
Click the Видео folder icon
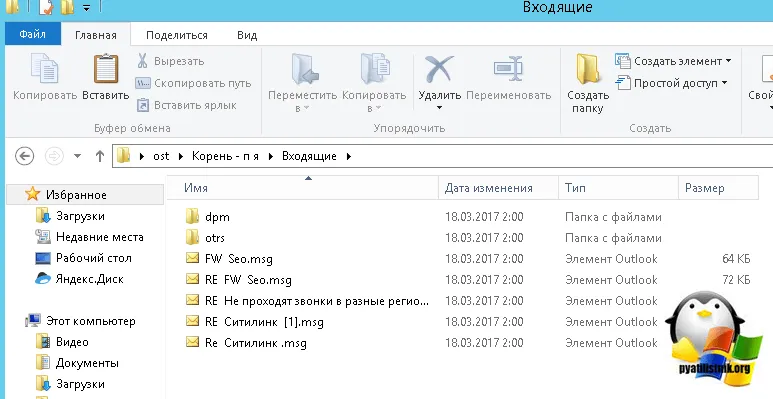click(x=43, y=342)
